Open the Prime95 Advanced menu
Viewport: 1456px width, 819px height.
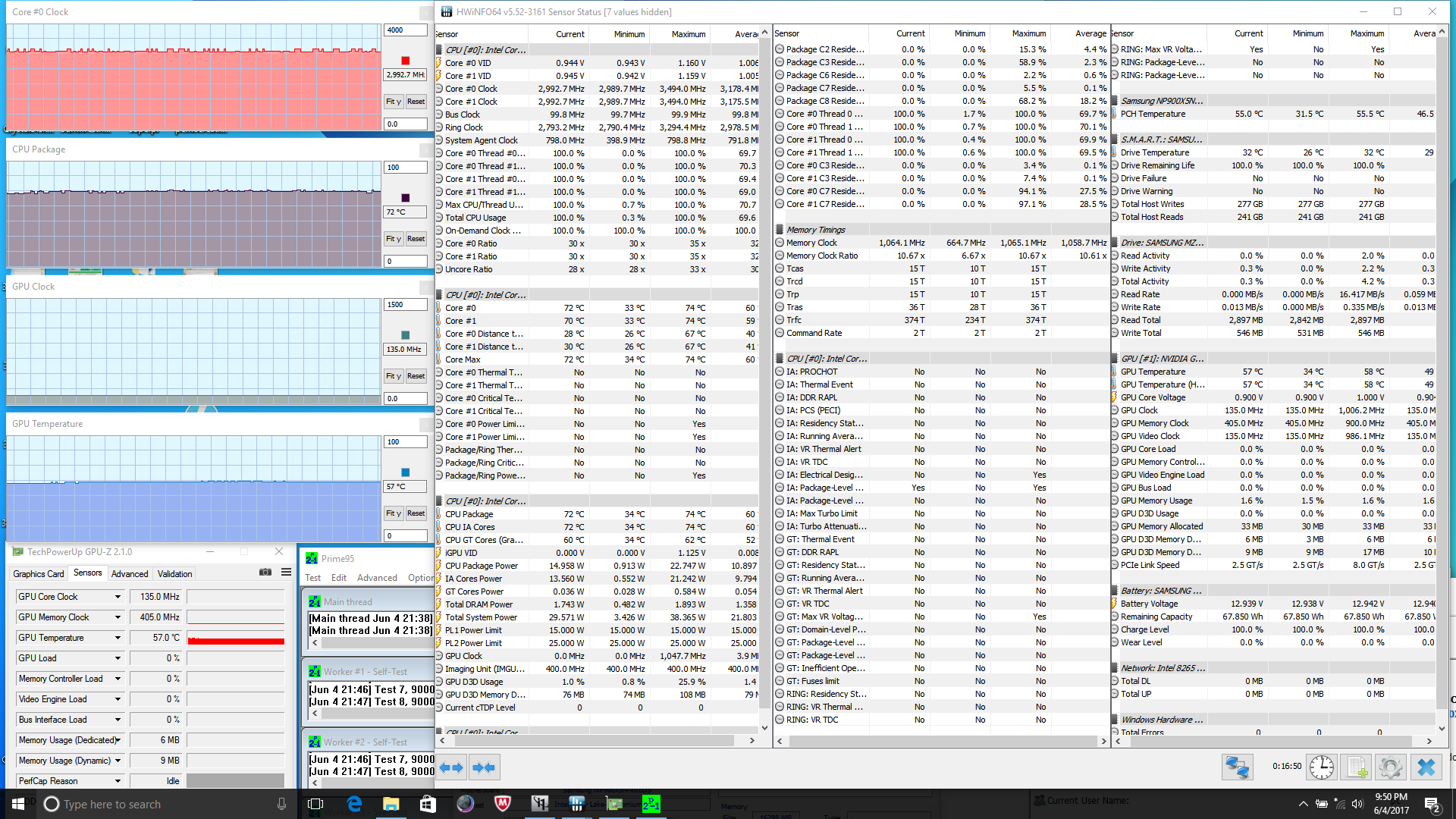tap(377, 578)
